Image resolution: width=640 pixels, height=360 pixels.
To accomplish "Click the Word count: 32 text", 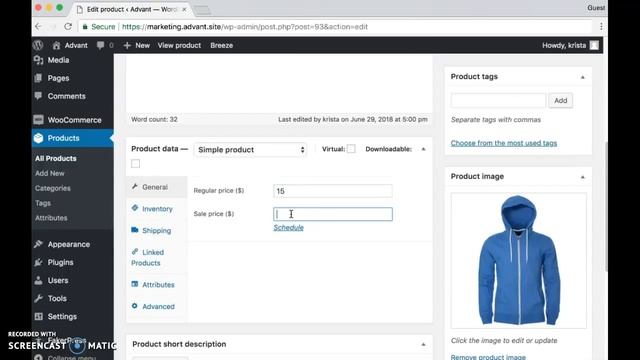I will pyautogui.click(x=154, y=119).
